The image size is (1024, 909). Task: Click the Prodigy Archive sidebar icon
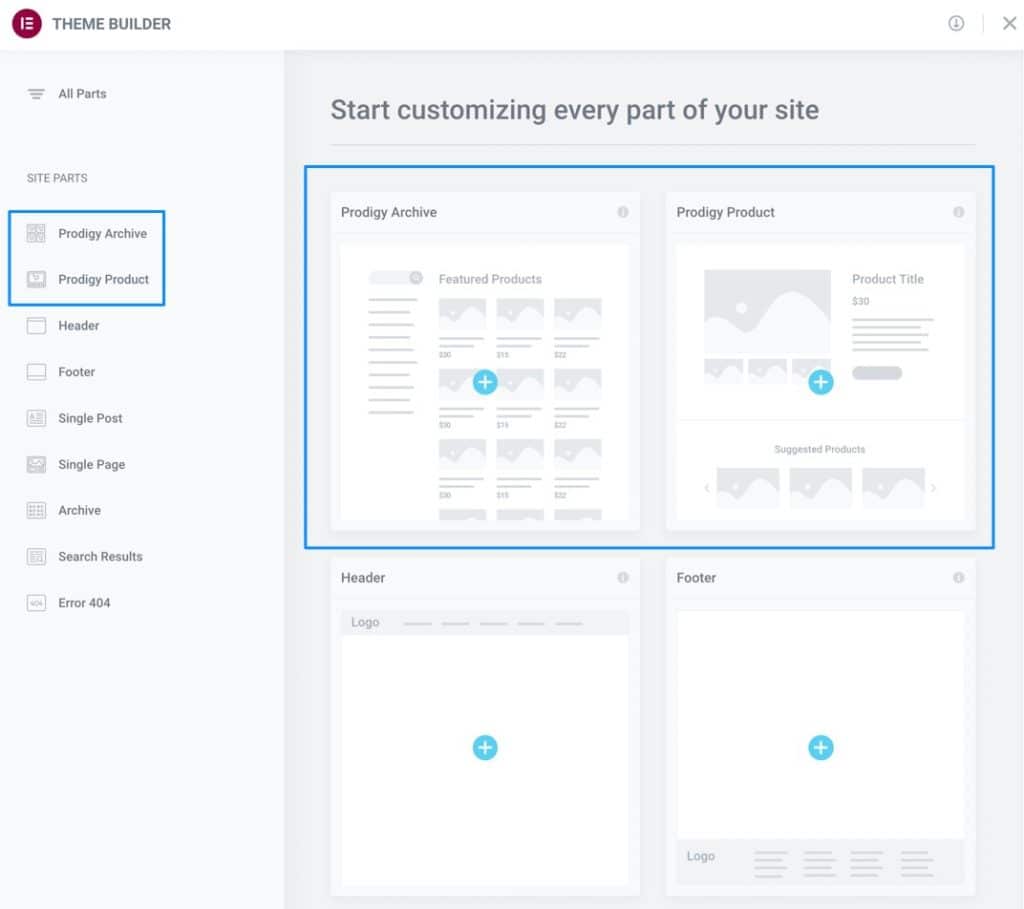(36, 233)
